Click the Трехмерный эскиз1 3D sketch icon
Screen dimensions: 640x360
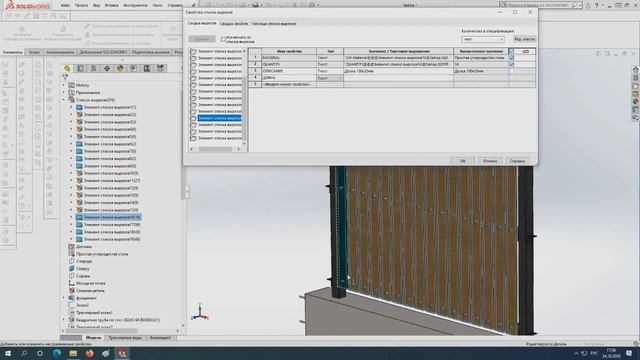[71, 313]
